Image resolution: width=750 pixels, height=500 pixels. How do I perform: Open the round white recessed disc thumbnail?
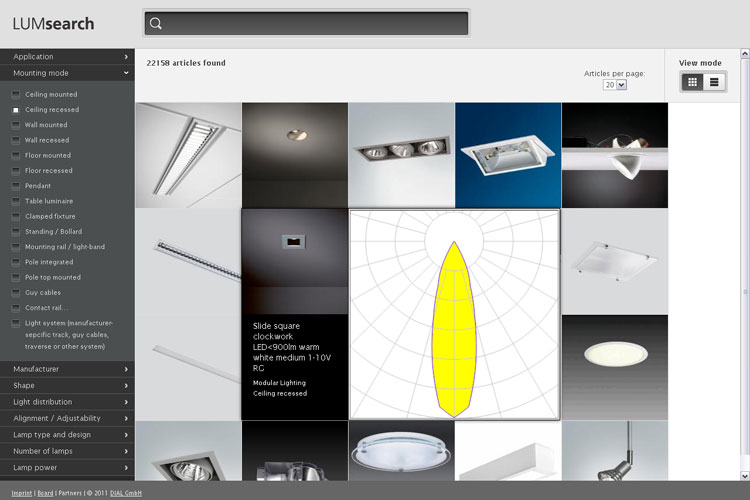coord(615,367)
